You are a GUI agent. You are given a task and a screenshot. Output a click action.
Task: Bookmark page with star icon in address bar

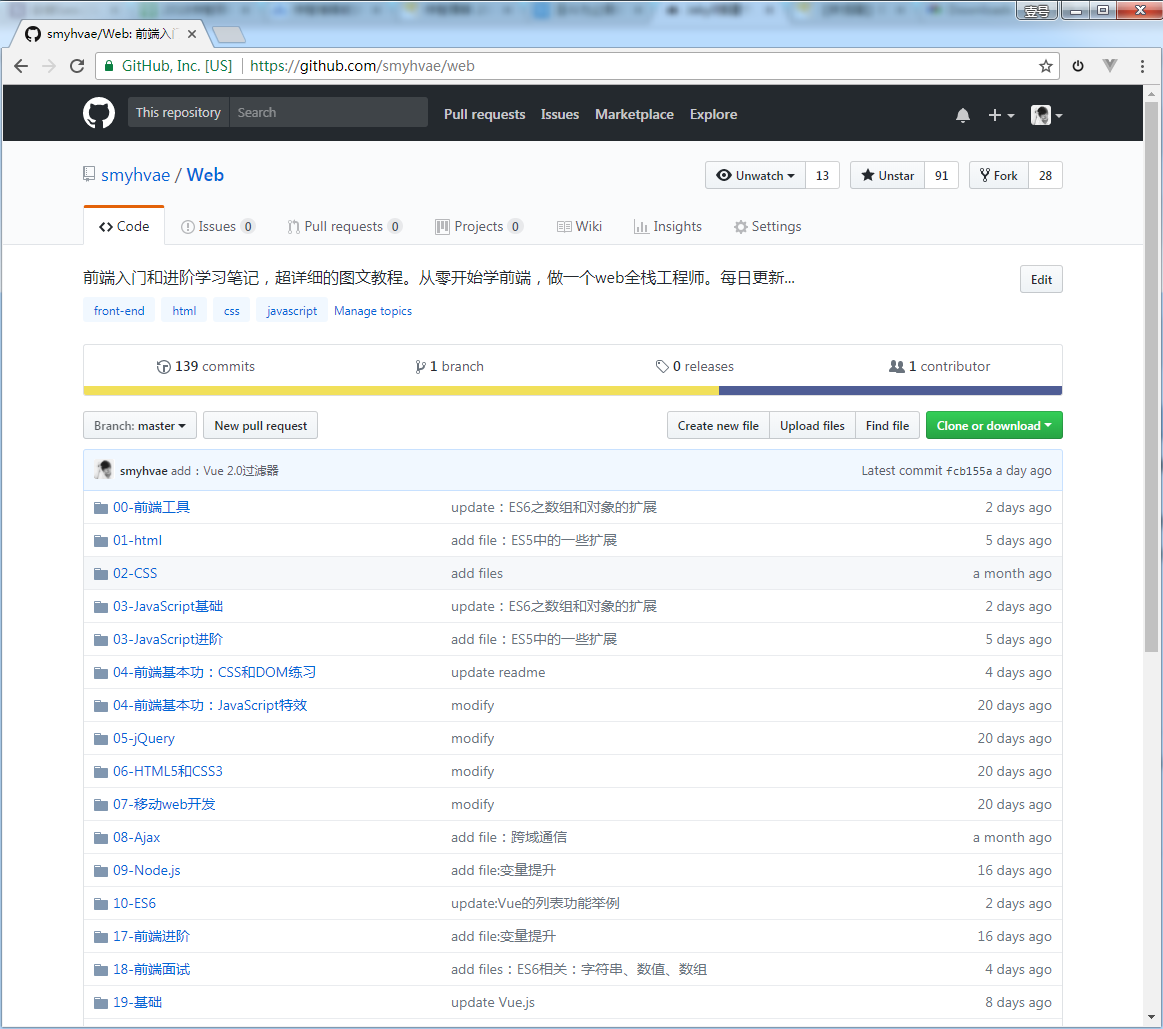tap(1046, 66)
